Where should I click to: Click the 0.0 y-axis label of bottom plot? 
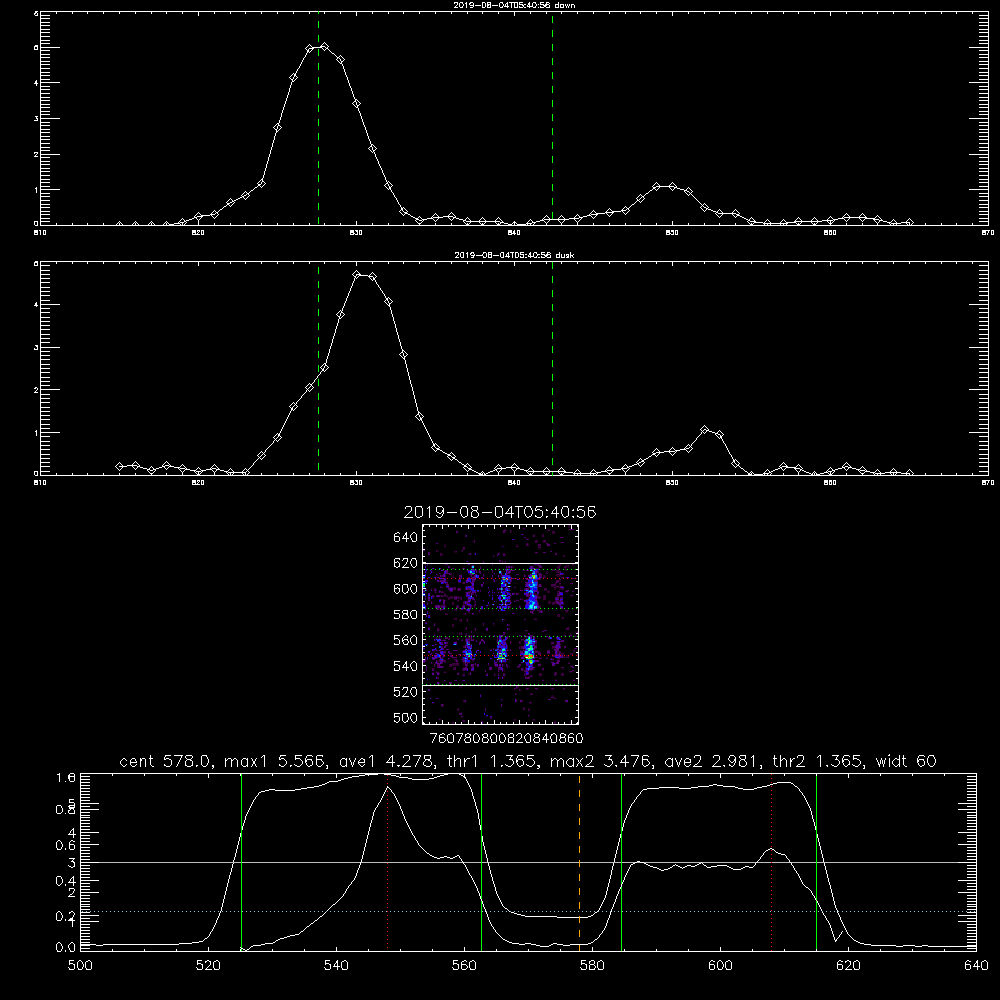point(66,947)
